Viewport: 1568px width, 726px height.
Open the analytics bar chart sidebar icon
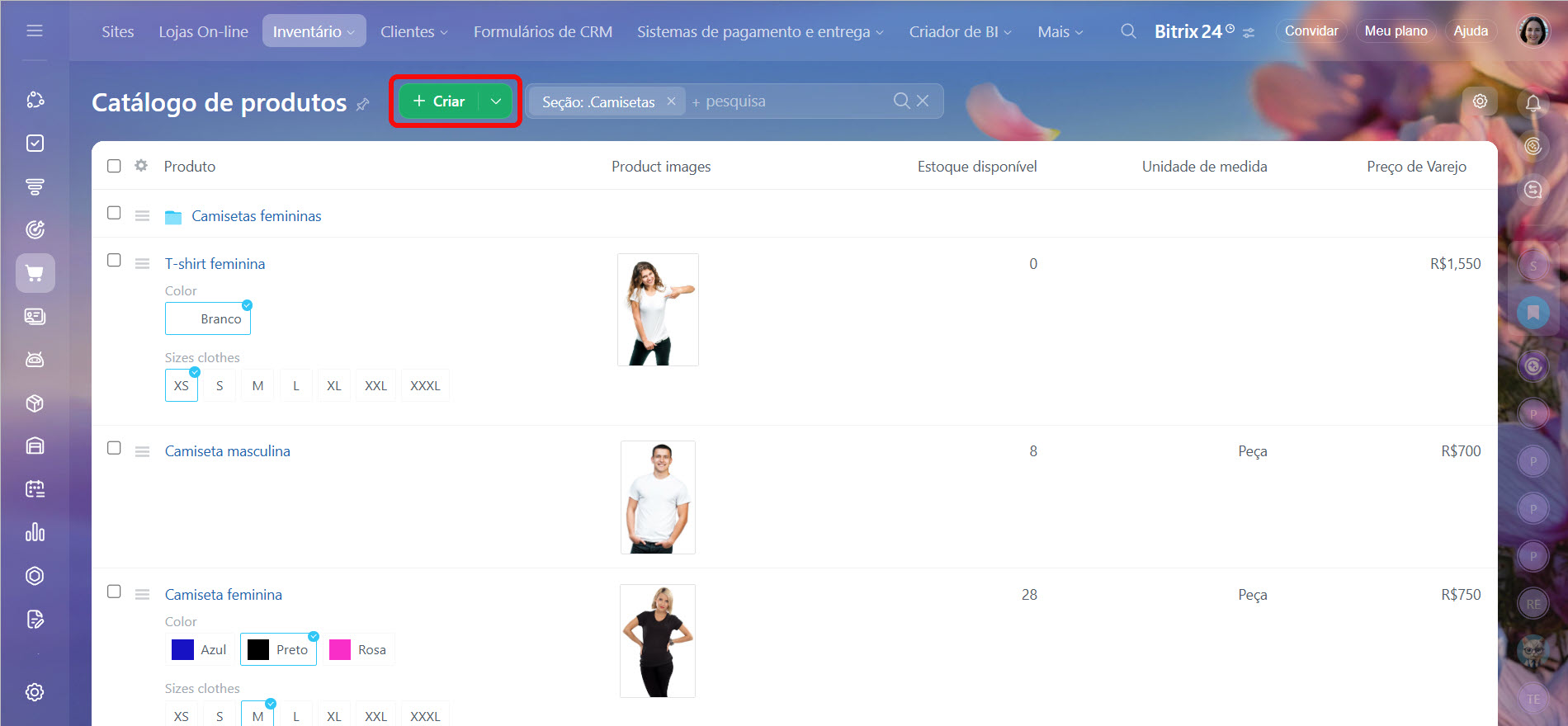click(35, 532)
